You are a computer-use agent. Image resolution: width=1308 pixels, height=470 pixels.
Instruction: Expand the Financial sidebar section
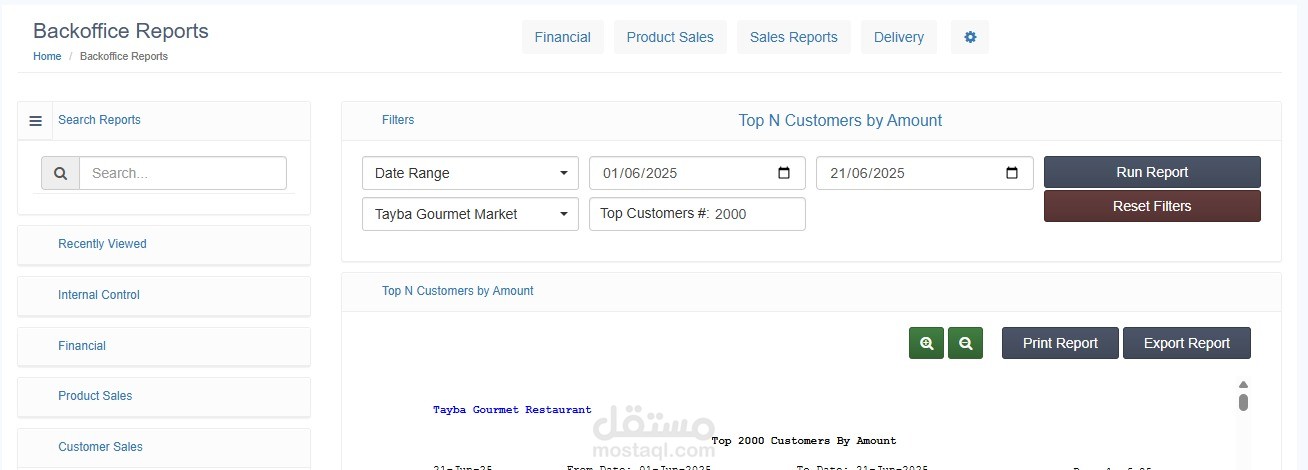coord(164,346)
